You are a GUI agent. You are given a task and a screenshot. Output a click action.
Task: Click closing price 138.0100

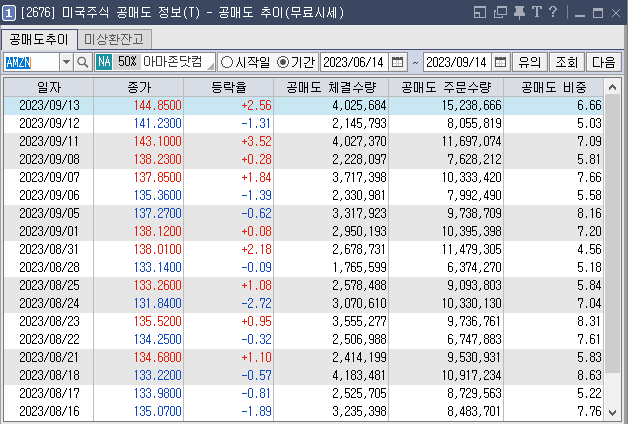click(157, 249)
